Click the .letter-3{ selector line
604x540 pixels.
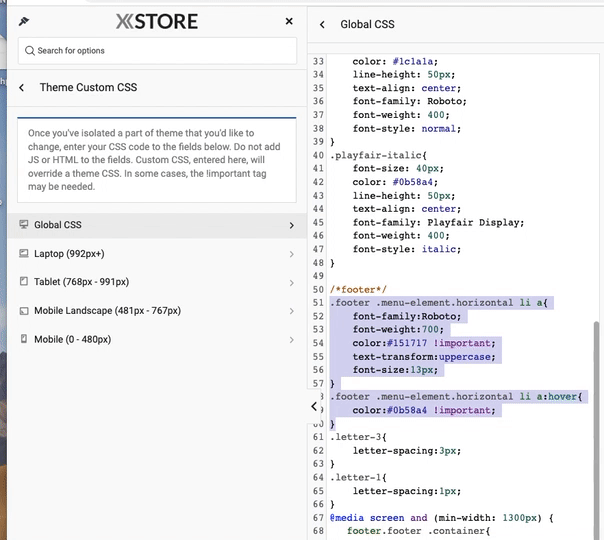tap(358, 437)
